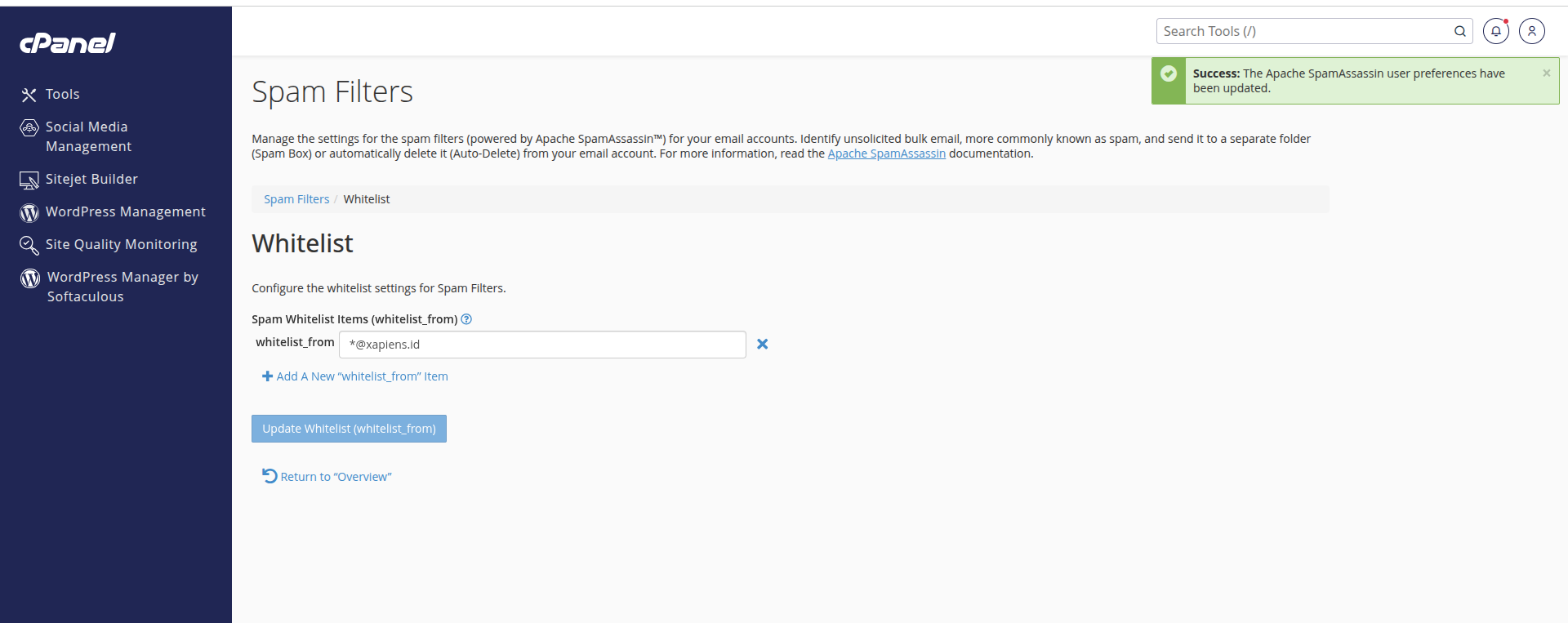The width and height of the screenshot is (1568, 623).
Task: Open the Tools wrench icon
Action: (x=29, y=95)
